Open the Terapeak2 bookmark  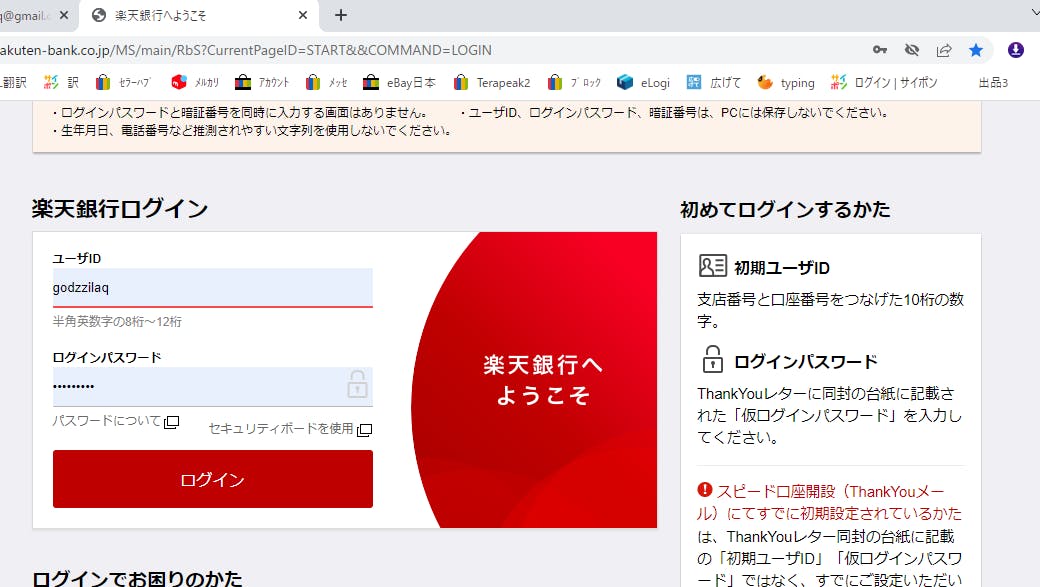(492, 82)
